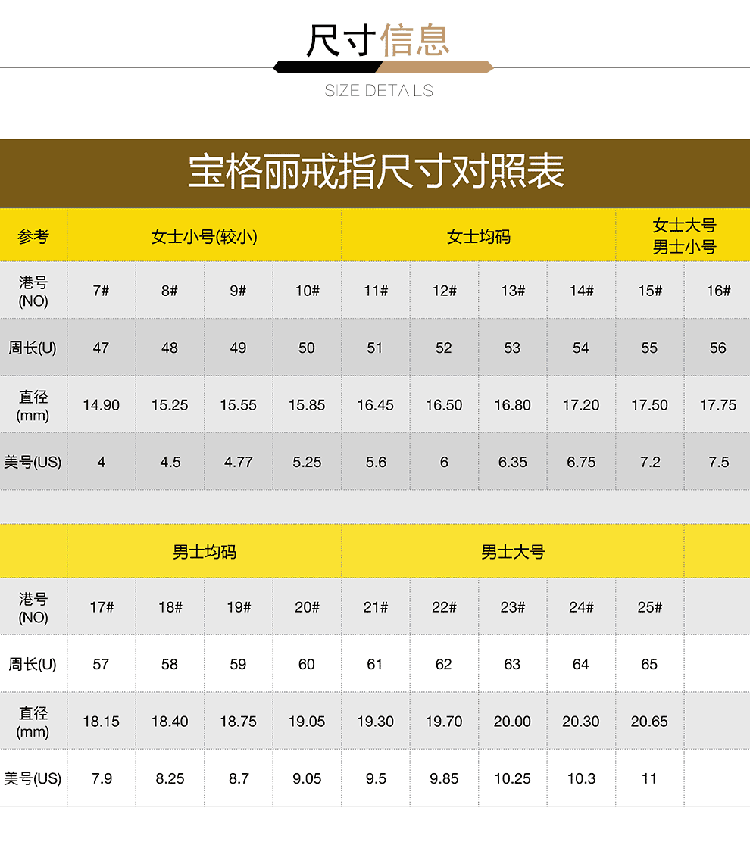Click diameter value 16.80
Screen dimensions: 750x848
point(512,405)
